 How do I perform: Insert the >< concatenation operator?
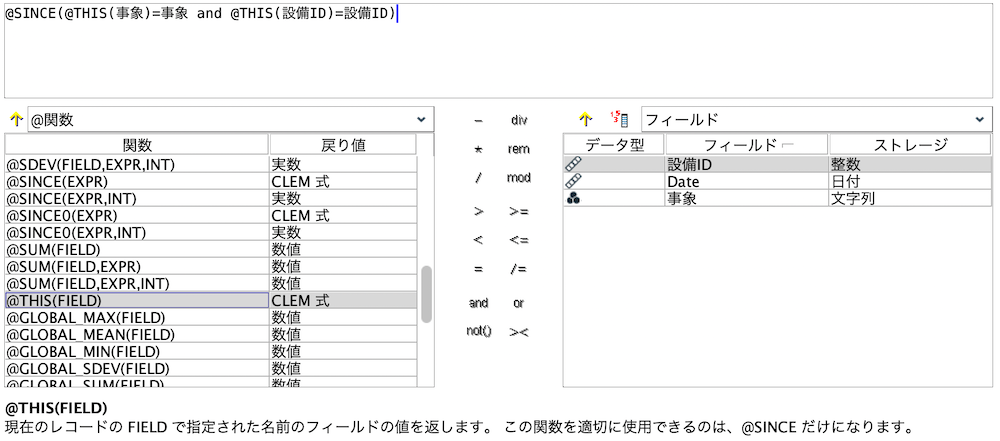[518, 332]
